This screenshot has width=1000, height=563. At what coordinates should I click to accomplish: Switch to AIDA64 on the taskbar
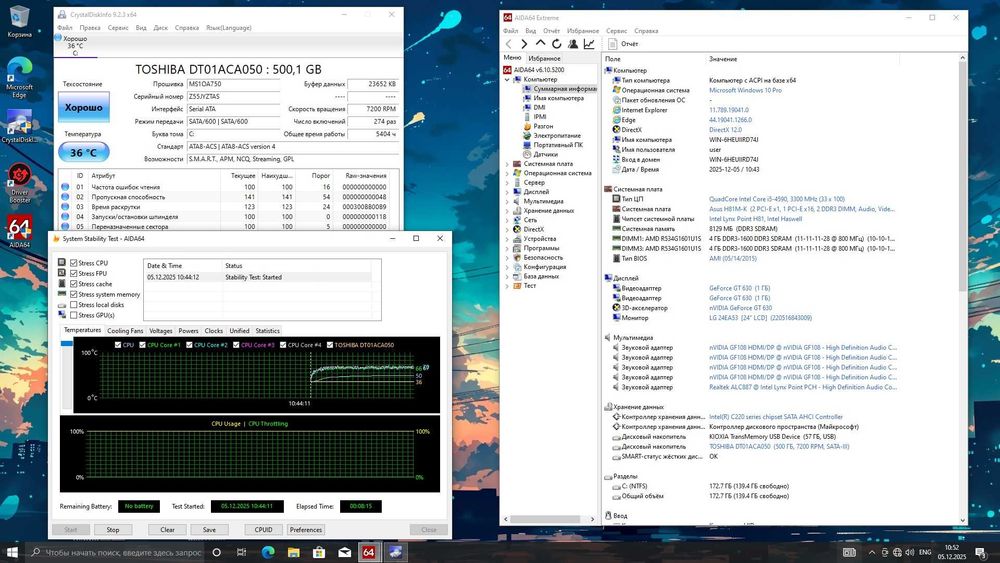(x=369, y=552)
